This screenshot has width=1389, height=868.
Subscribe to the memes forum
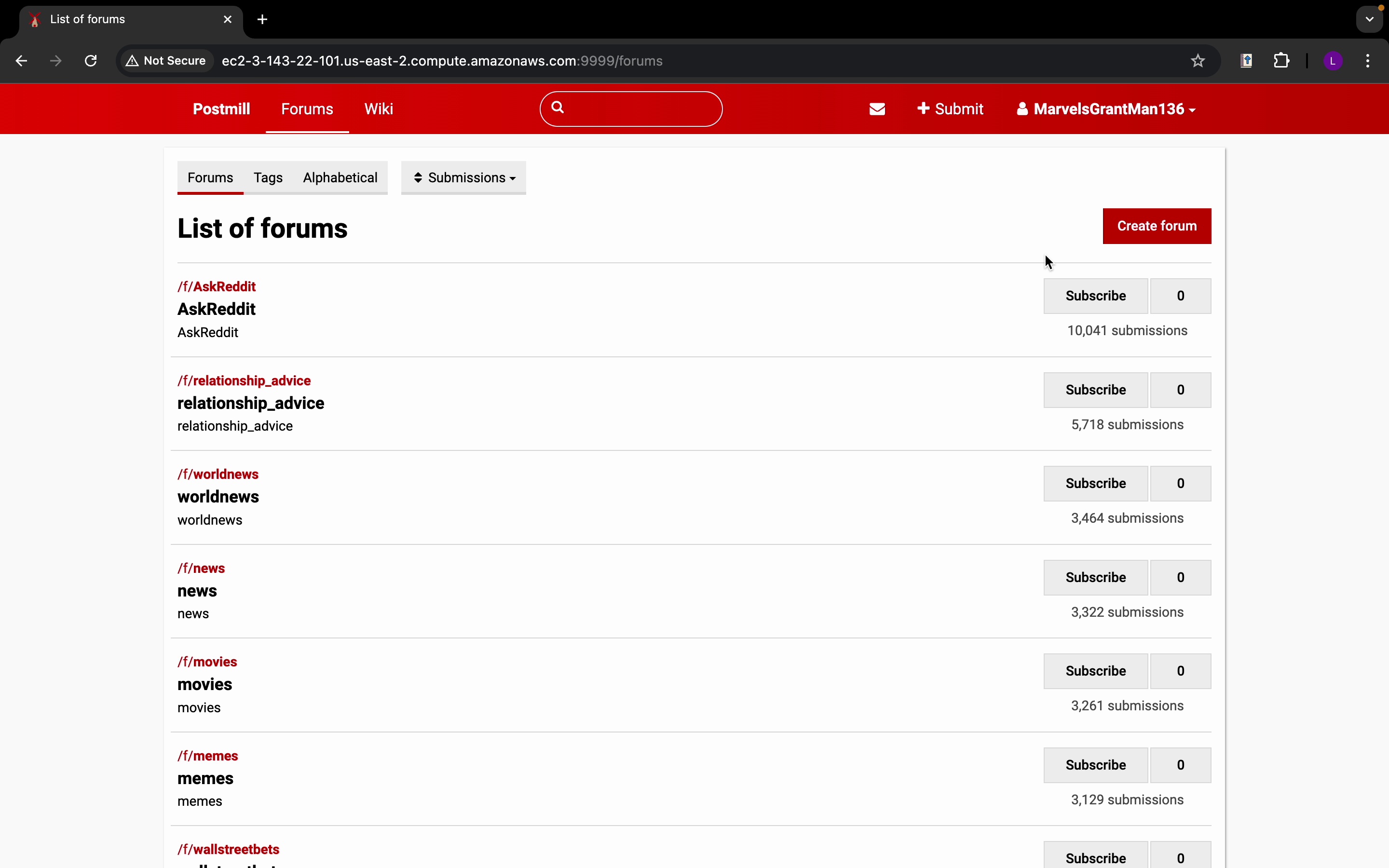[x=1095, y=765]
